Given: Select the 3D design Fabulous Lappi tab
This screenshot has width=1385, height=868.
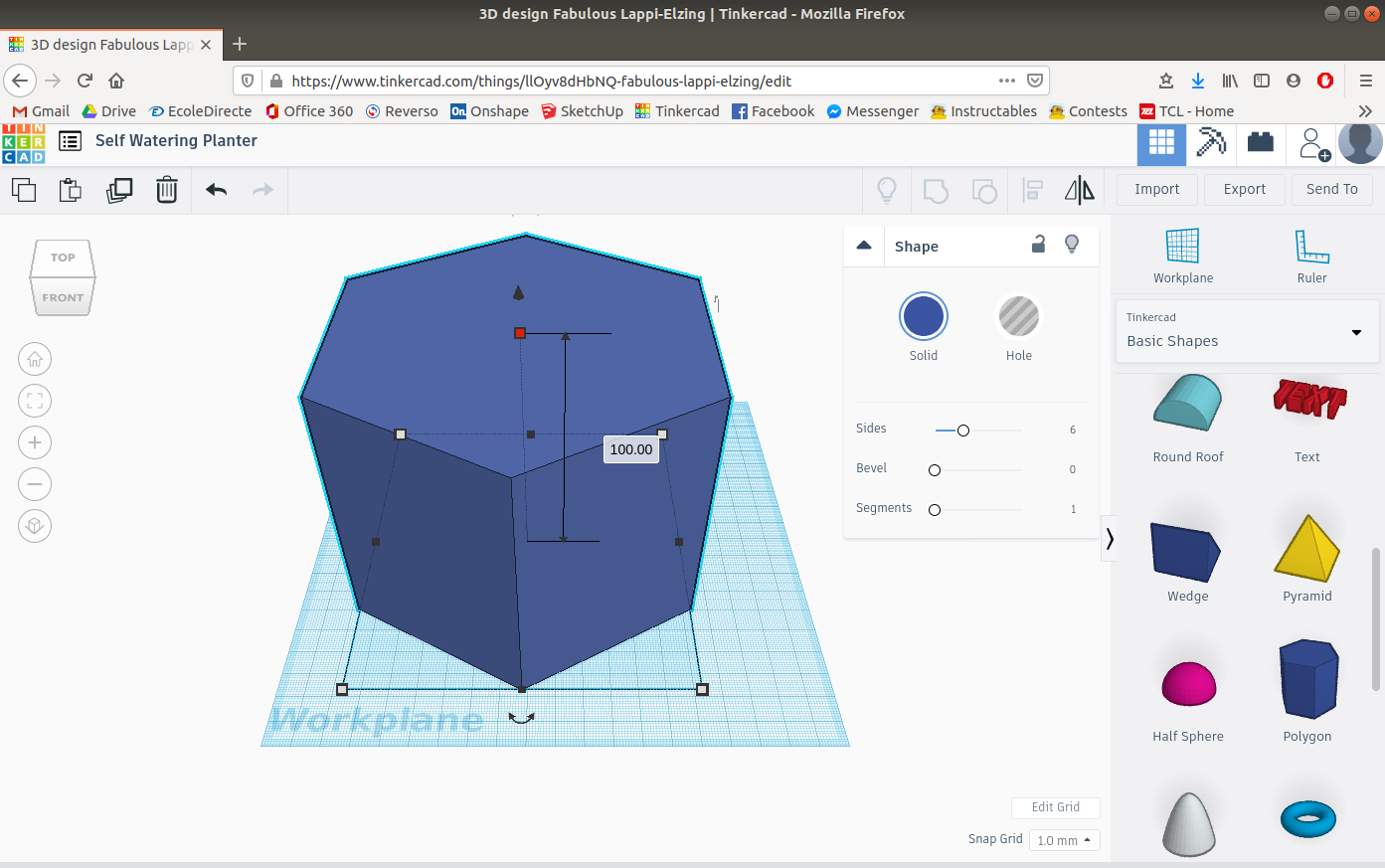Looking at the screenshot, I should pyautogui.click(x=109, y=44).
